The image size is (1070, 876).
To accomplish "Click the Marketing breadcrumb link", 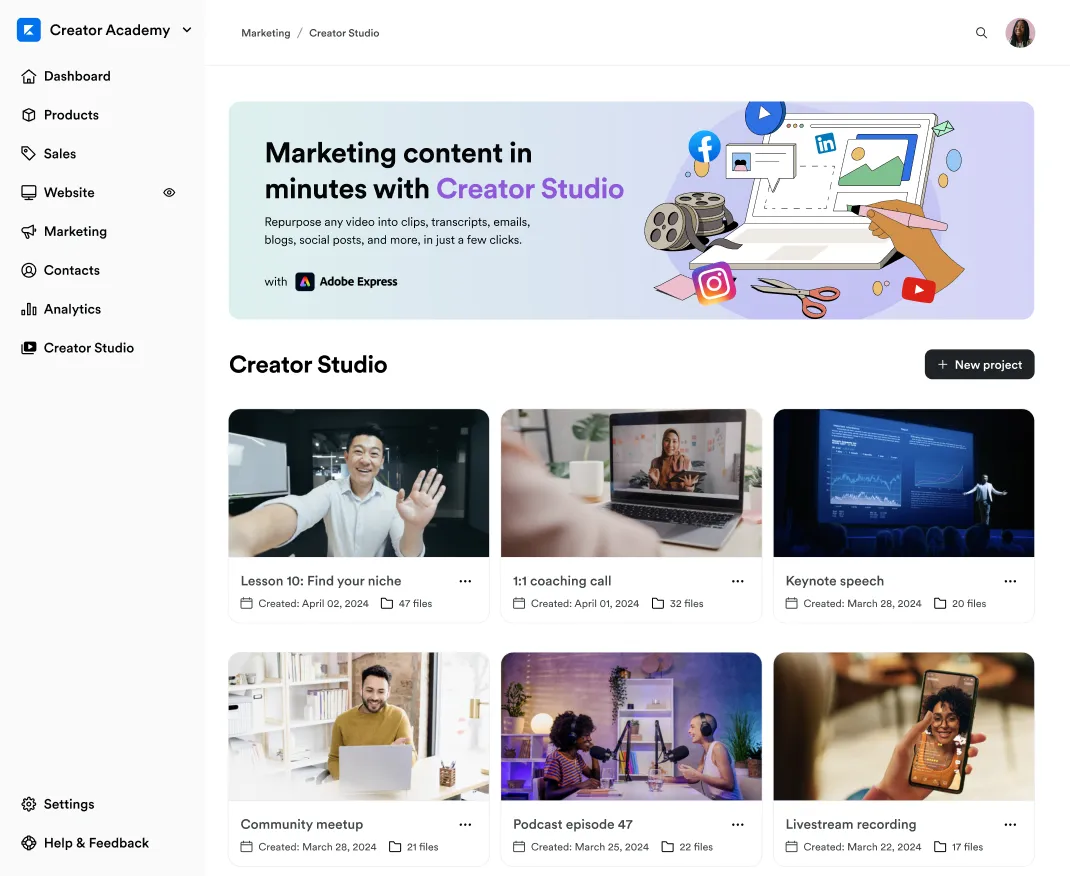I will [x=265, y=33].
